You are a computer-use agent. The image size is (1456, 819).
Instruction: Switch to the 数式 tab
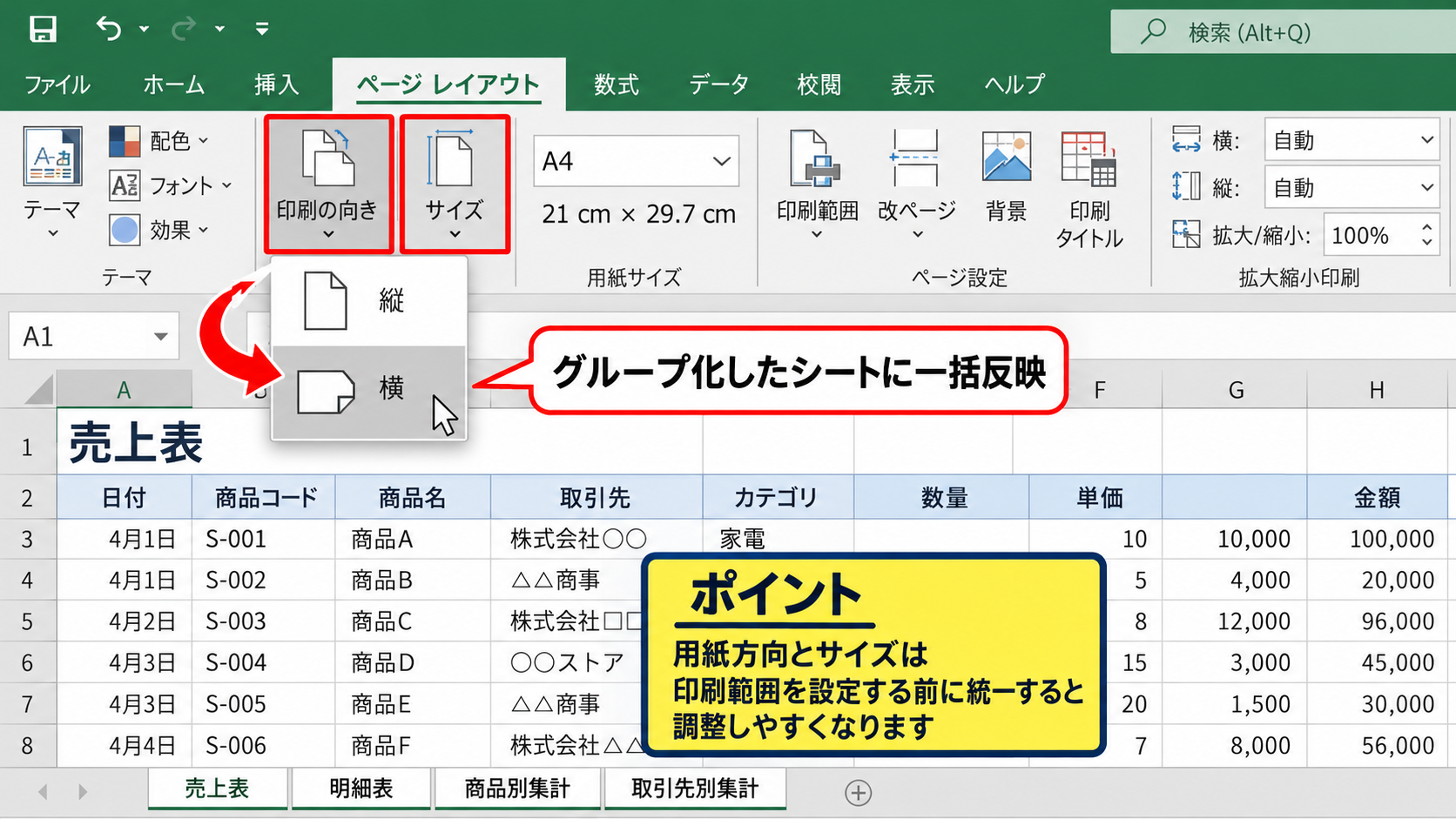pos(616,84)
